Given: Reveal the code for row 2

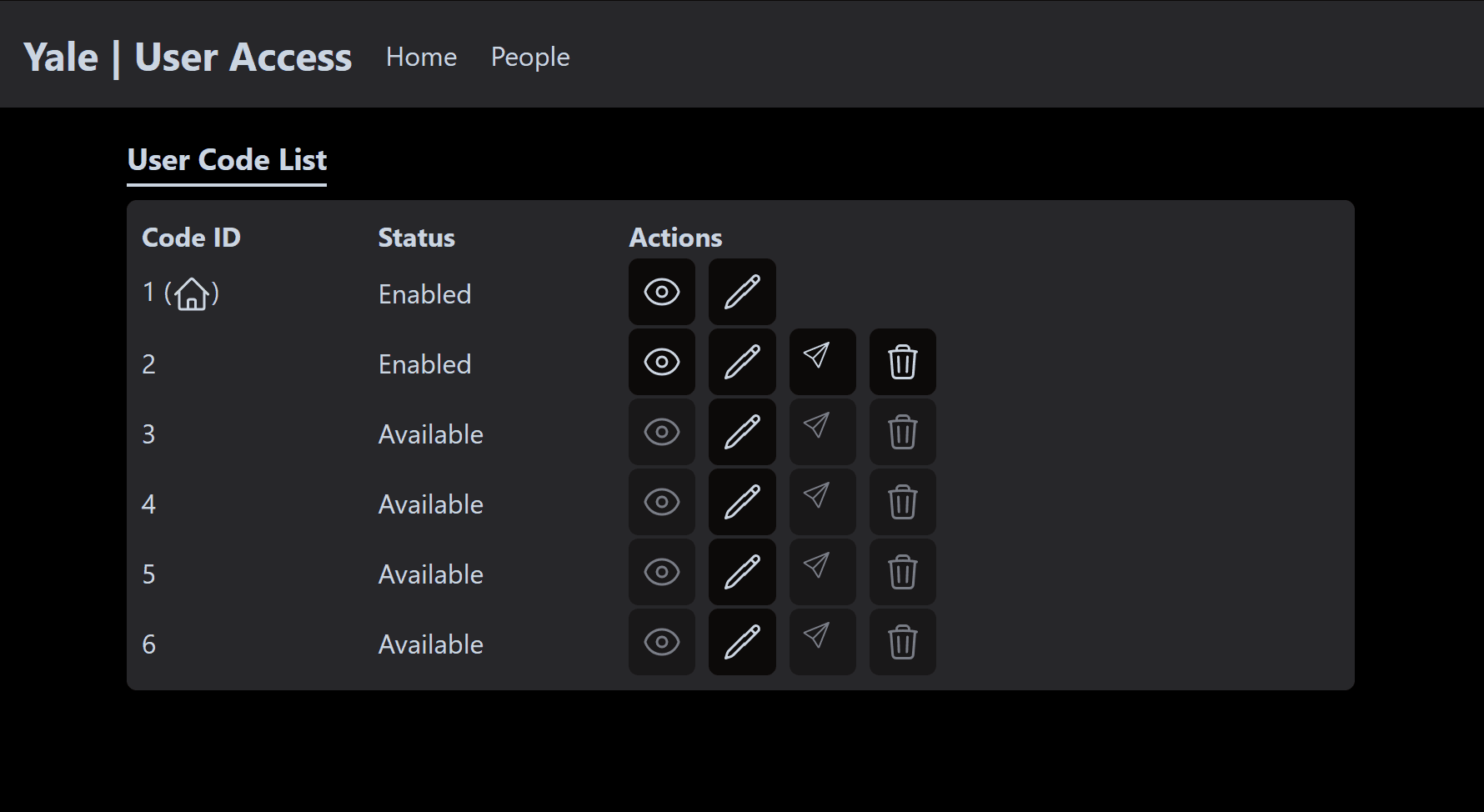Looking at the screenshot, I should 661,362.
